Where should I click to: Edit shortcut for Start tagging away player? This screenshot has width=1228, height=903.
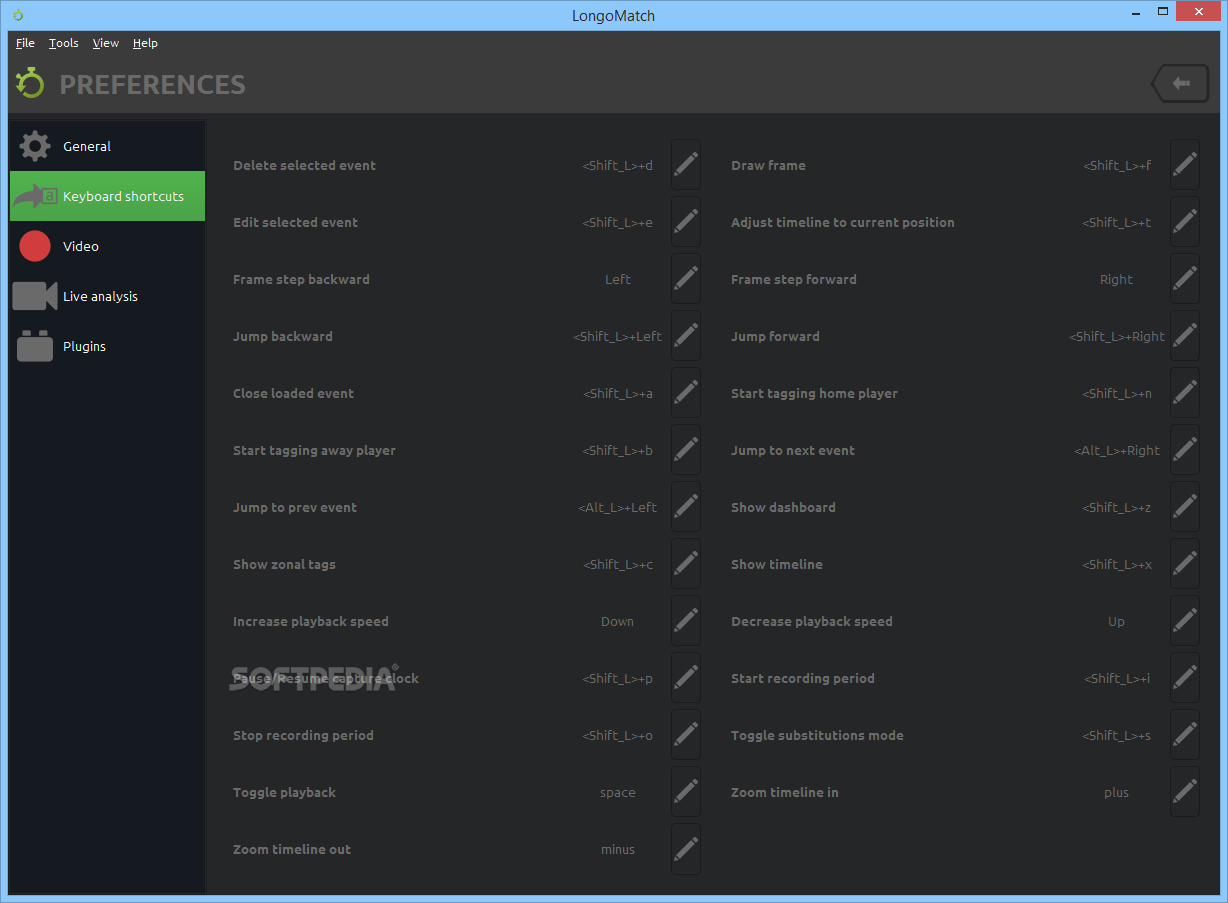(686, 450)
